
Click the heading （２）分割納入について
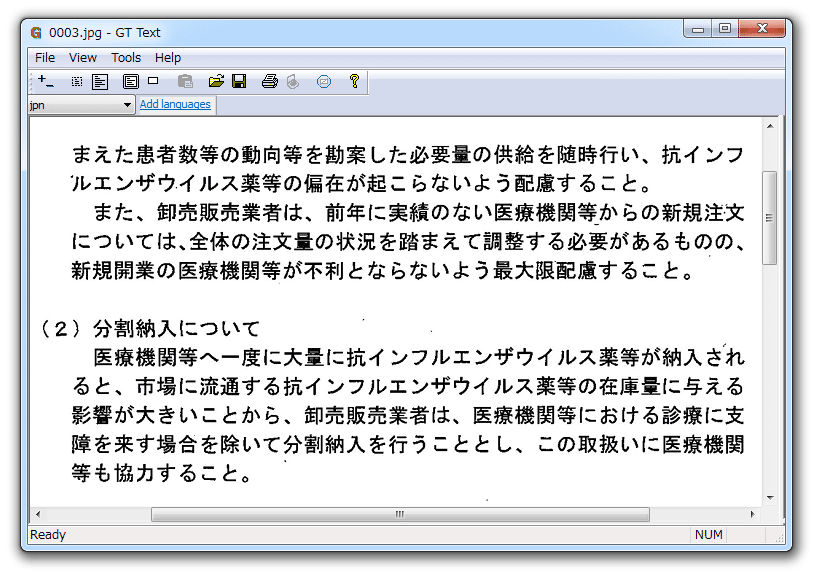coord(150,329)
